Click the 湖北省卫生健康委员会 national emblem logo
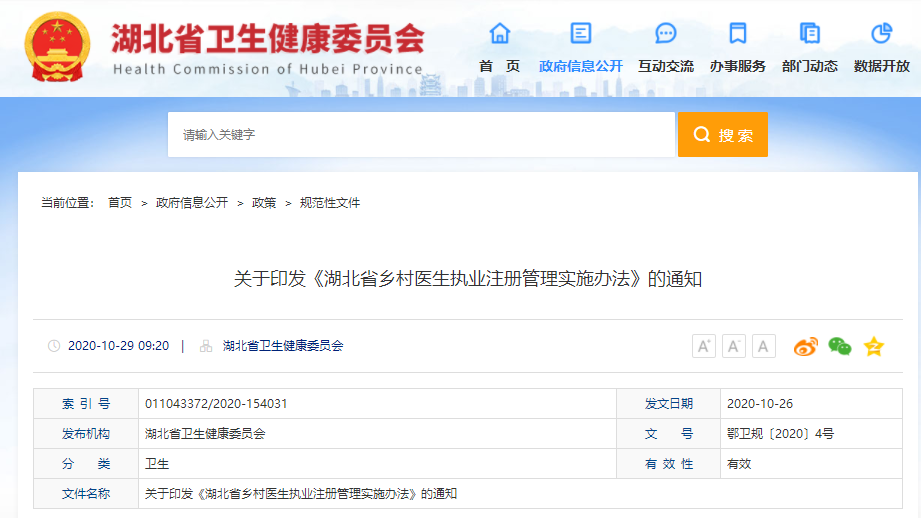The width and height of the screenshot is (921, 518). pos(56,47)
